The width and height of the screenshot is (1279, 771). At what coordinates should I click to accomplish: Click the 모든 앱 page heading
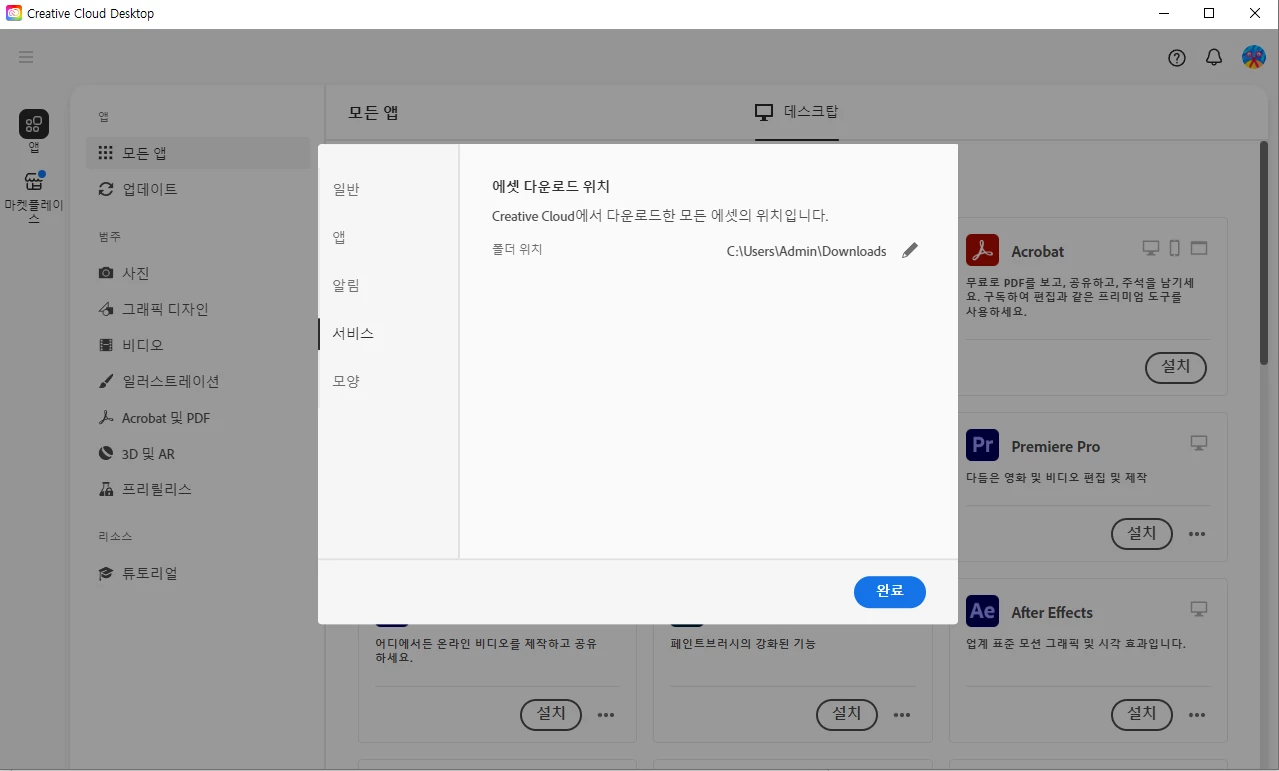(373, 112)
